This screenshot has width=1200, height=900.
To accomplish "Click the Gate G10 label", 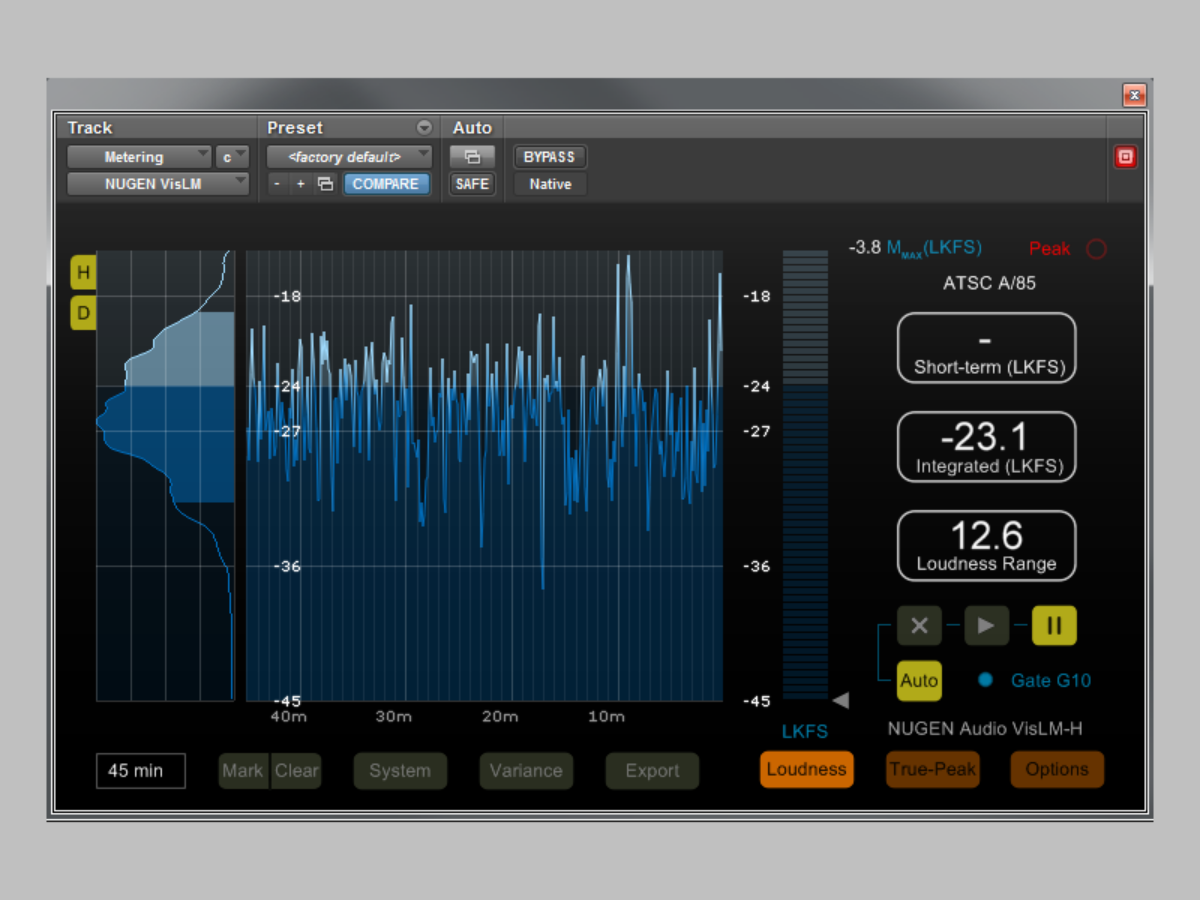I will coord(1051,681).
